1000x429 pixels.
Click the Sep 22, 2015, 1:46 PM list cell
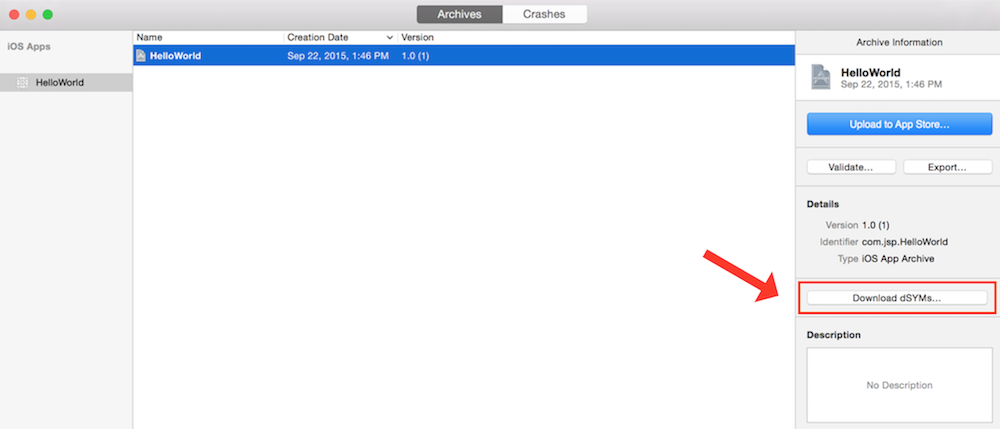(337, 55)
